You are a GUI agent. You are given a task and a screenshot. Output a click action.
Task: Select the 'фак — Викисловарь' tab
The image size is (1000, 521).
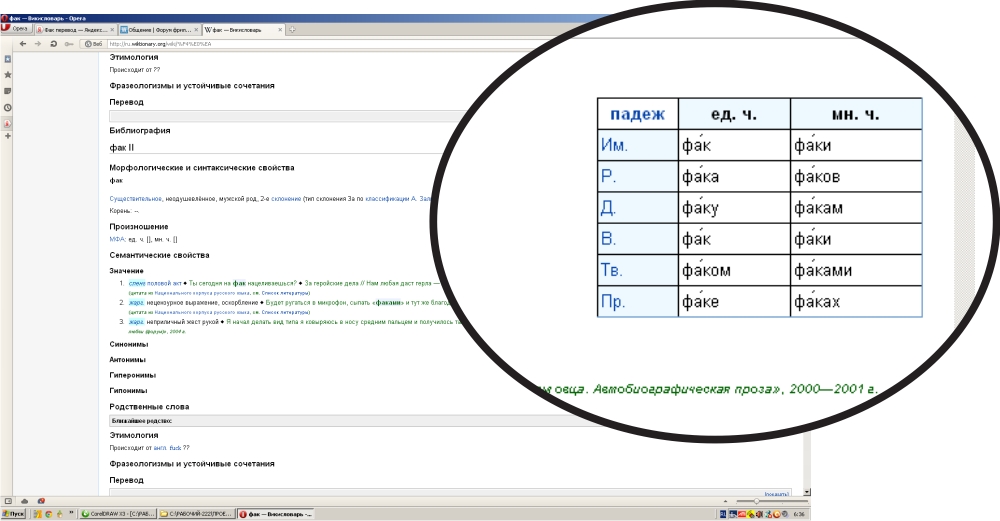[244, 30]
